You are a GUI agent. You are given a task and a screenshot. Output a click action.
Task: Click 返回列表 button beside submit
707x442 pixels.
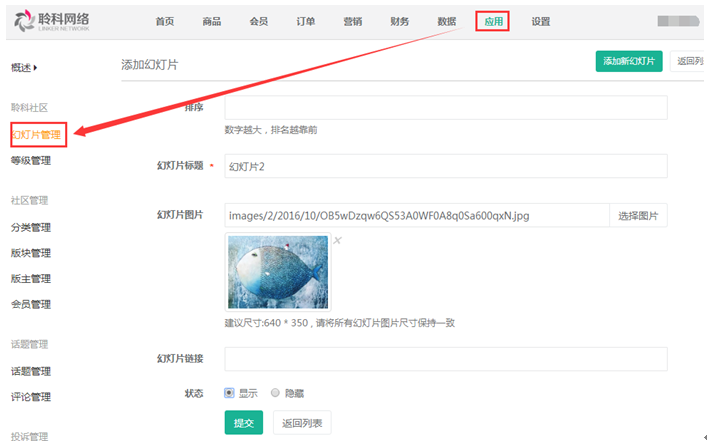[302, 423]
